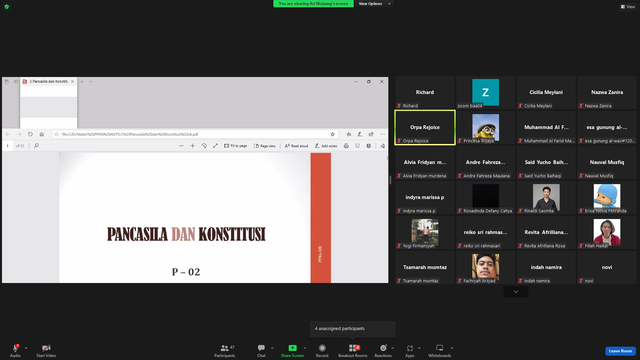Show more participants with down chevron
The height and width of the screenshot is (360, 640).
516,291
